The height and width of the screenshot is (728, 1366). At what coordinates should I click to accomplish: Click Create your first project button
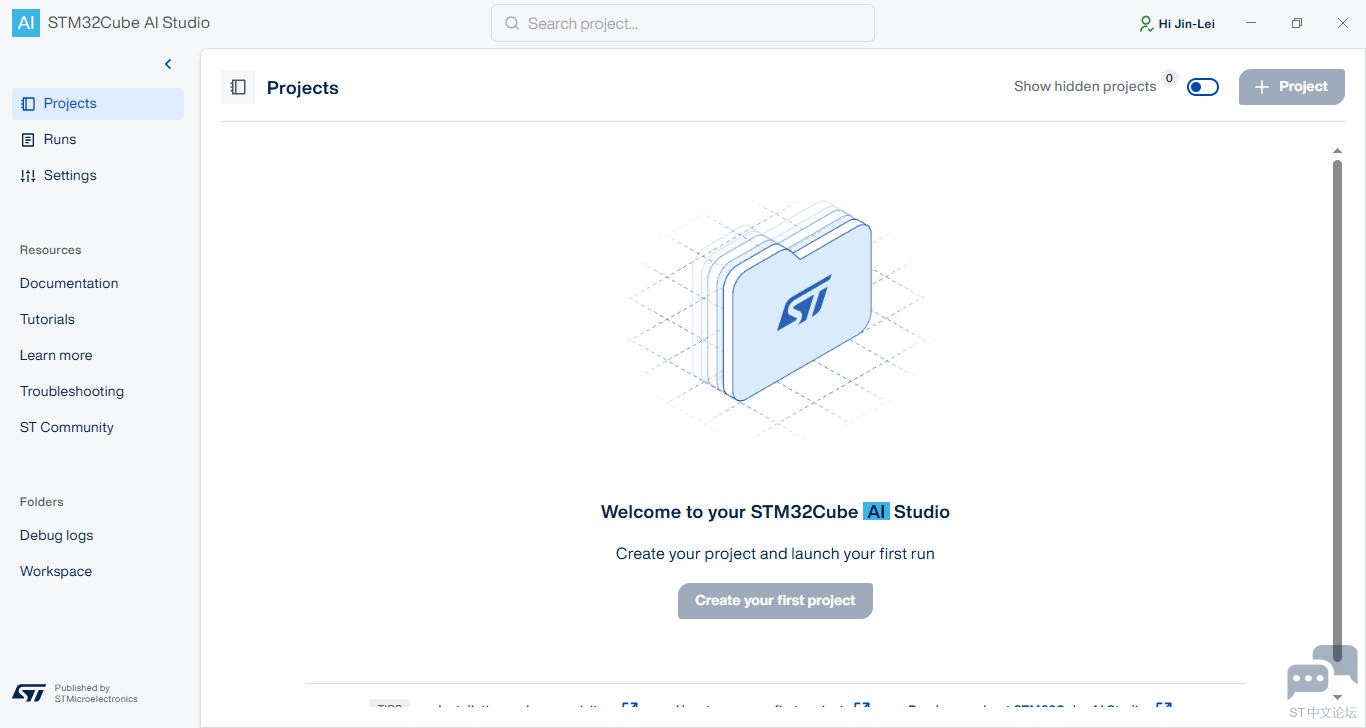[x=775, y=601]
